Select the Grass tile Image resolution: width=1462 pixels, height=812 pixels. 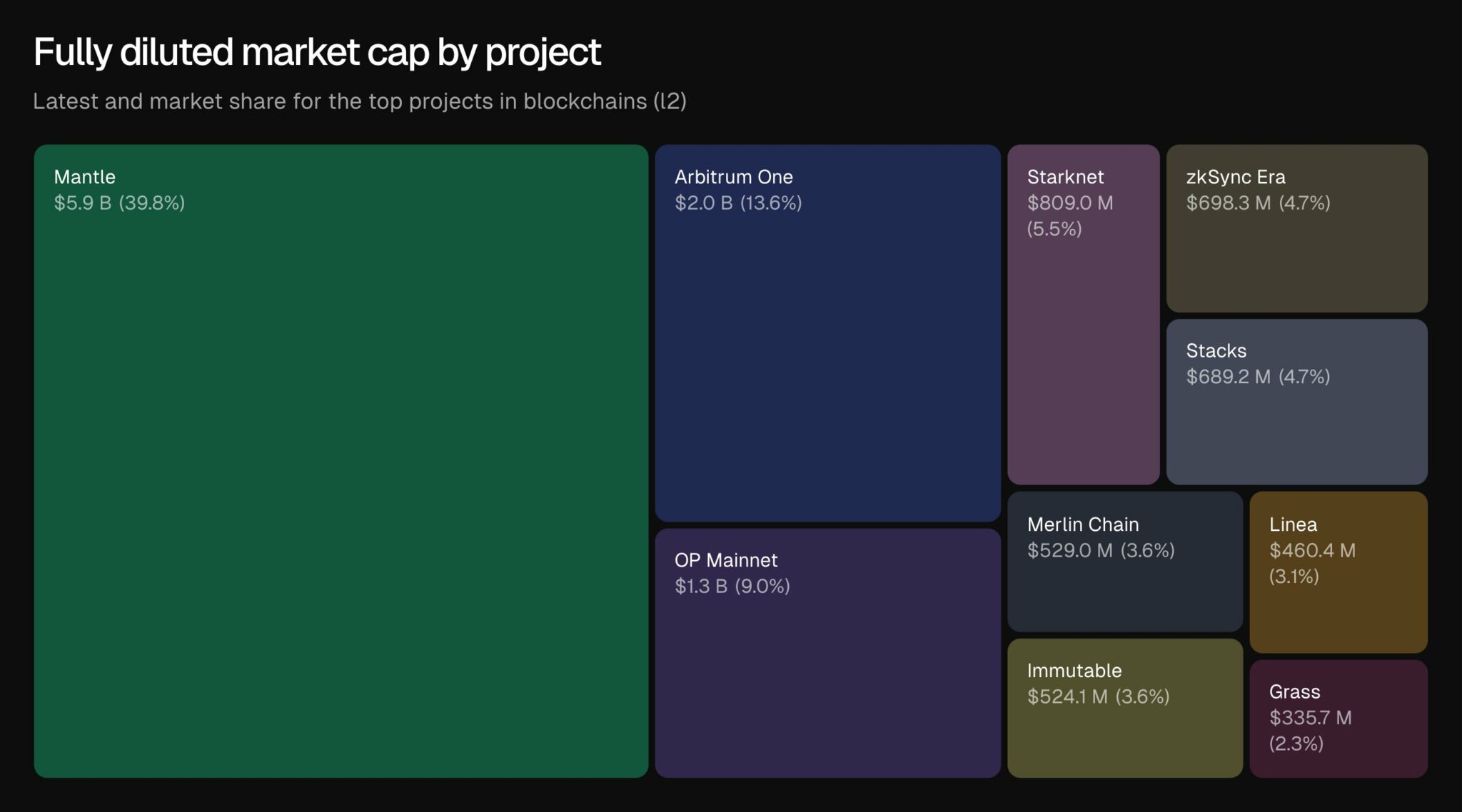(x=1338, y=719)
